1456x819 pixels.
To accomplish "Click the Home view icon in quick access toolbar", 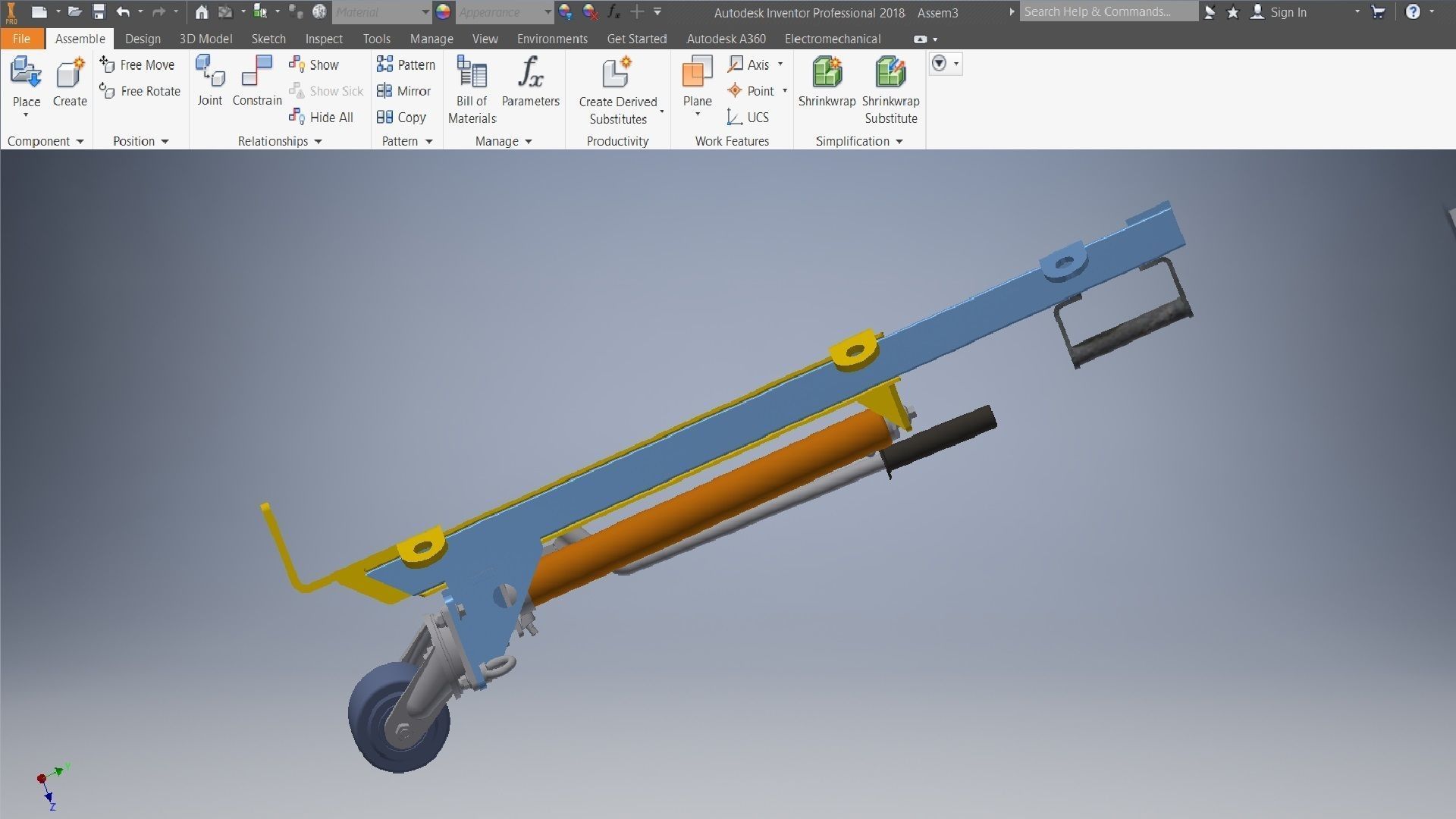I will click(x=202, y=11).
